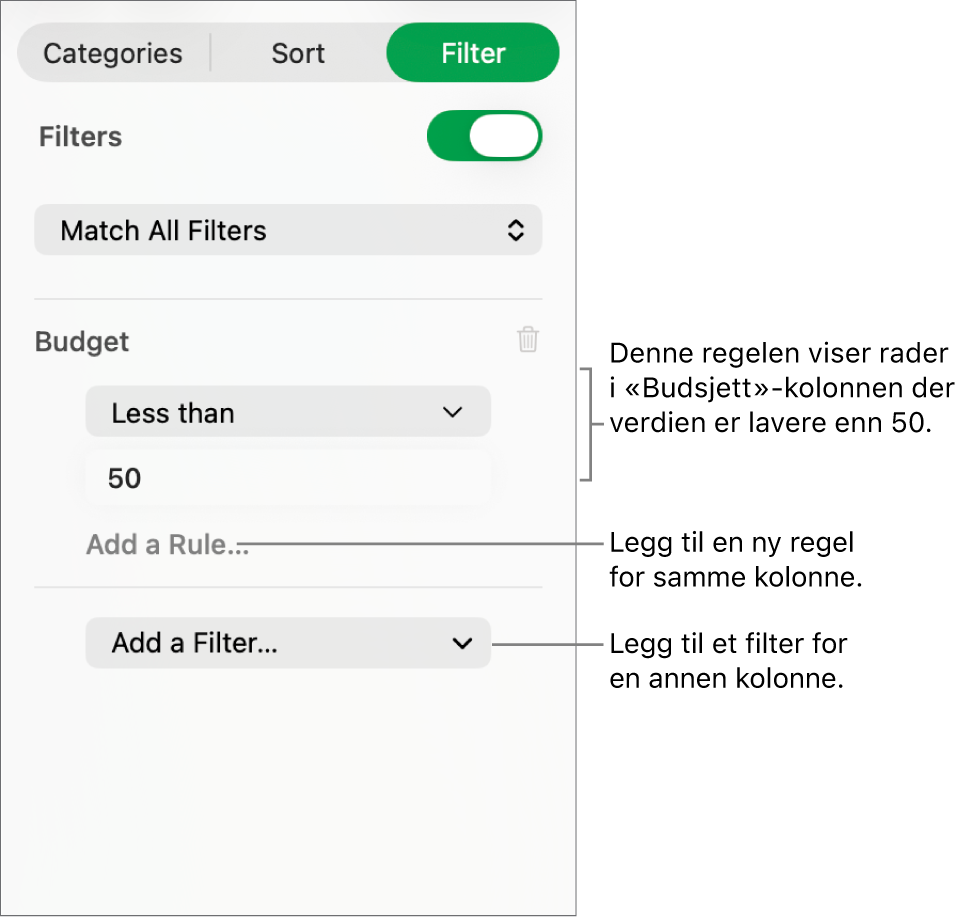Open the Sort tab
Screen dimensions: 961x918
[x=298, y=53]
